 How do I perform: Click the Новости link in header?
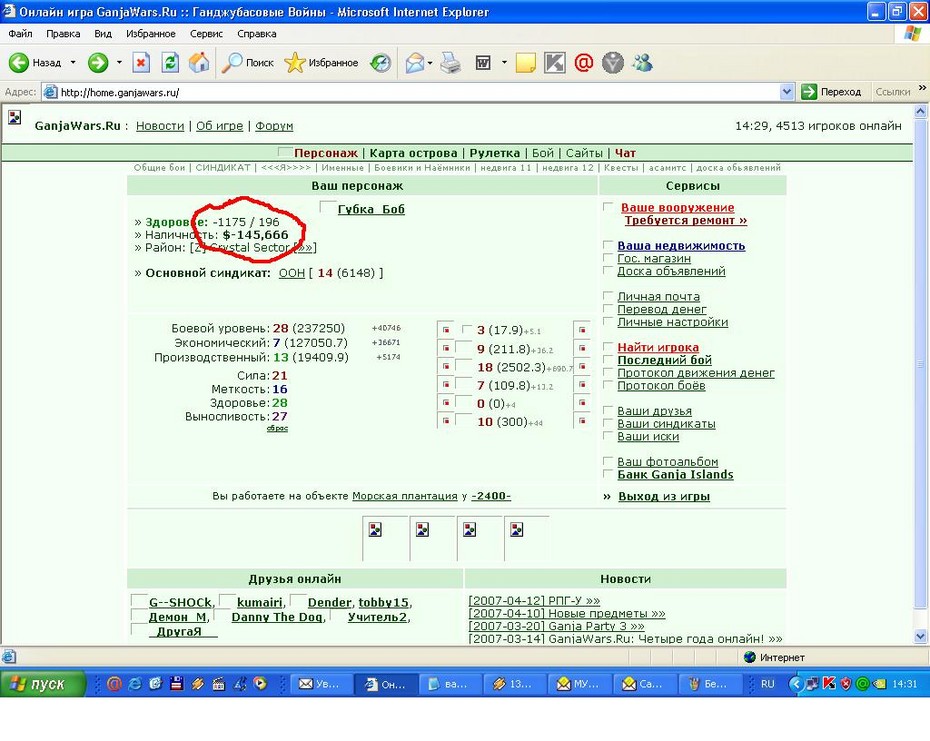pos(160,126)
